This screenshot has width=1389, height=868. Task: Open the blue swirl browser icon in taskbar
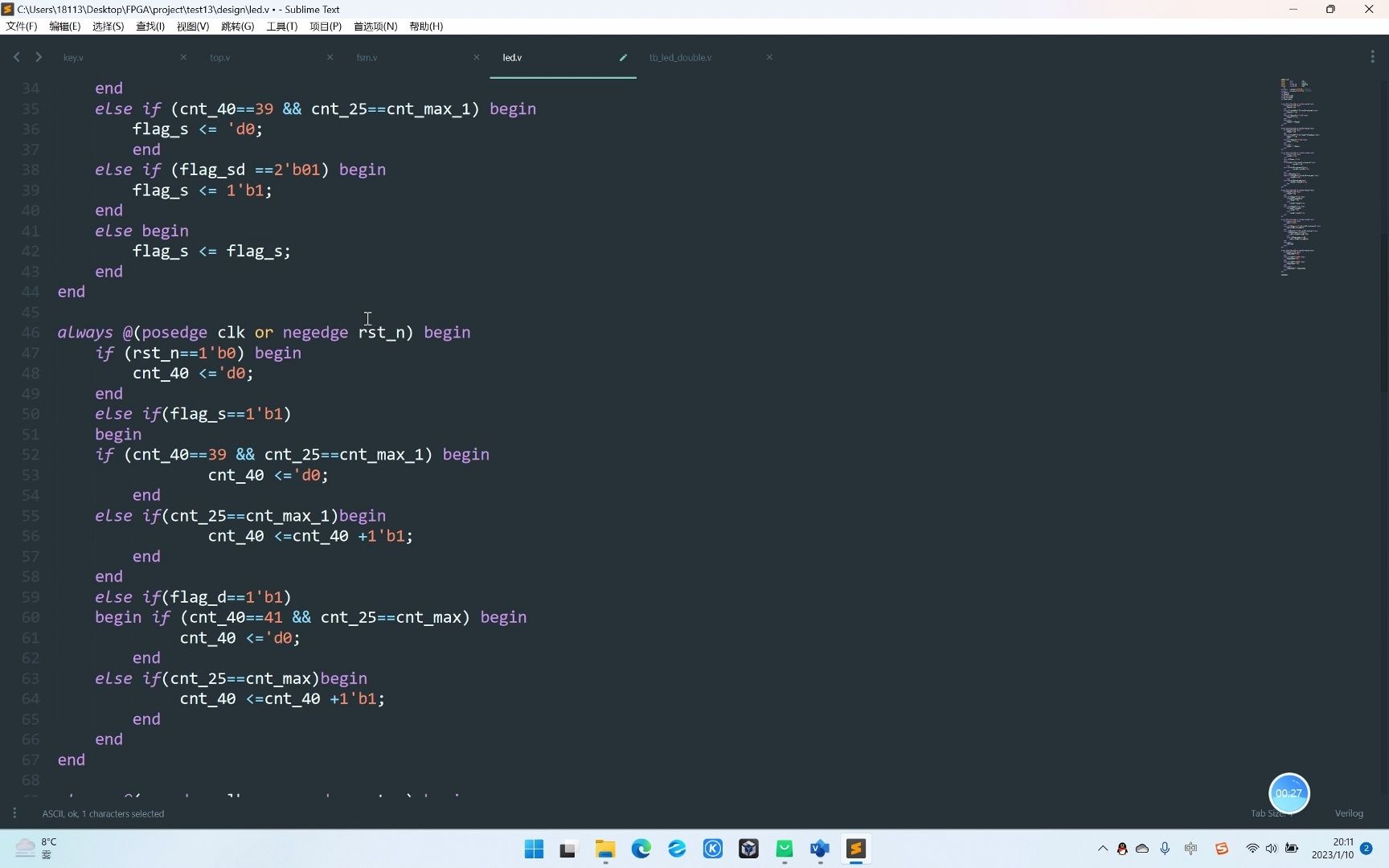(x=677, y=849)
